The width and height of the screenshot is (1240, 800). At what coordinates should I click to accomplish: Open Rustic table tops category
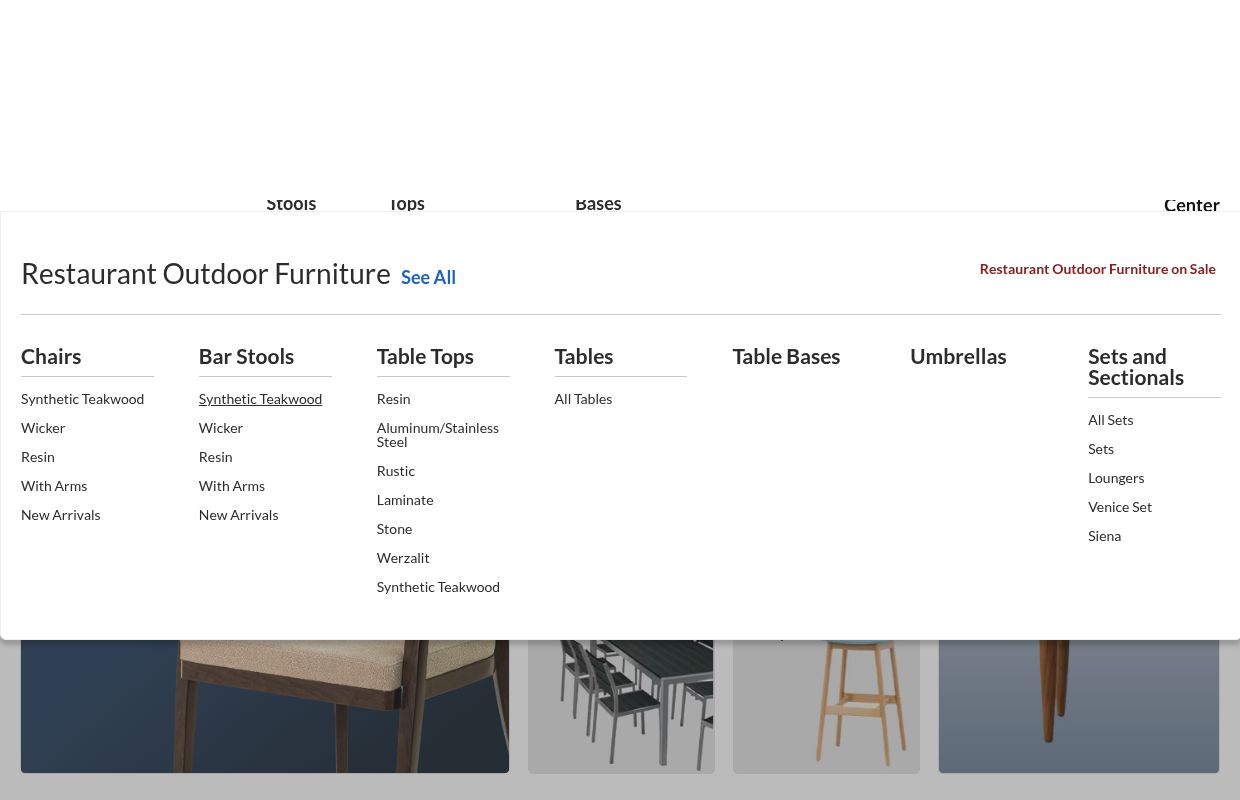pyautogui.click(x=395, y=470)
